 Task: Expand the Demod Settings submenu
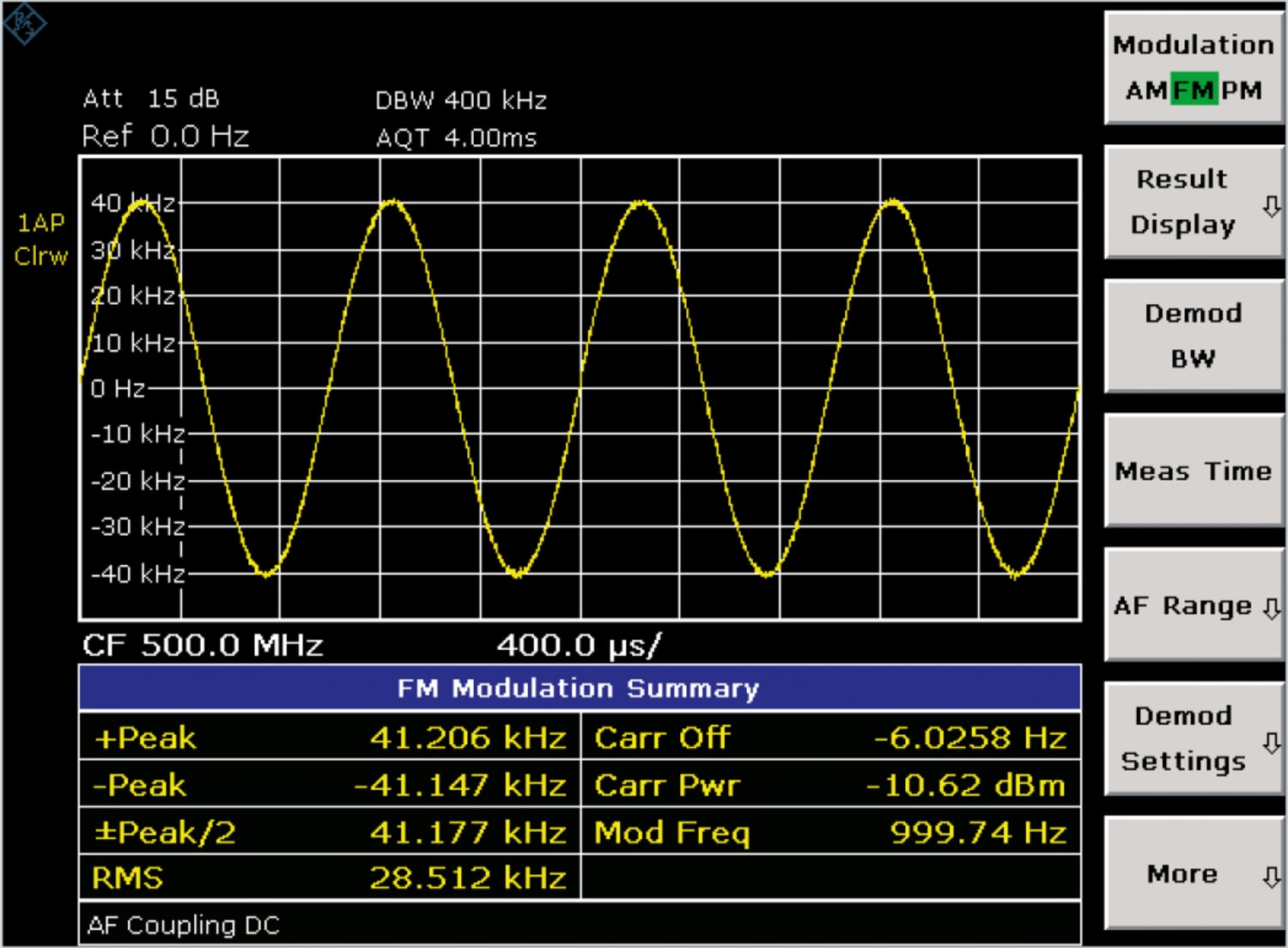click(1193, 738)
